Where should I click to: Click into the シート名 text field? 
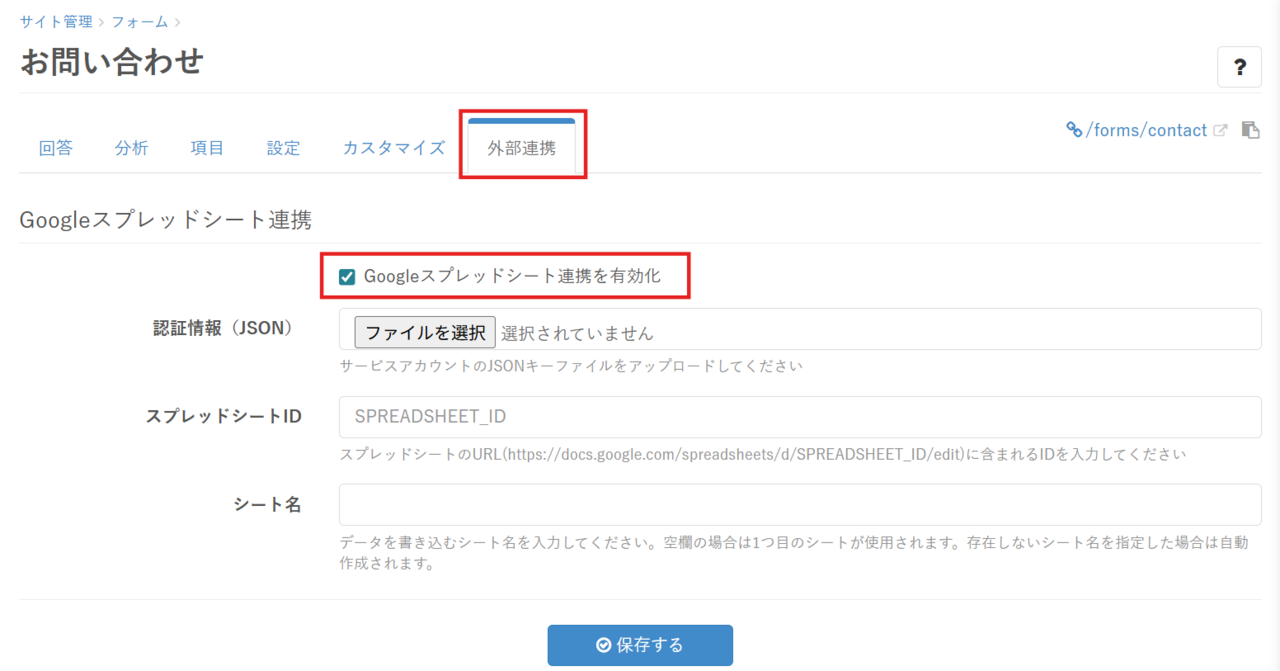[x=800, y=505]
